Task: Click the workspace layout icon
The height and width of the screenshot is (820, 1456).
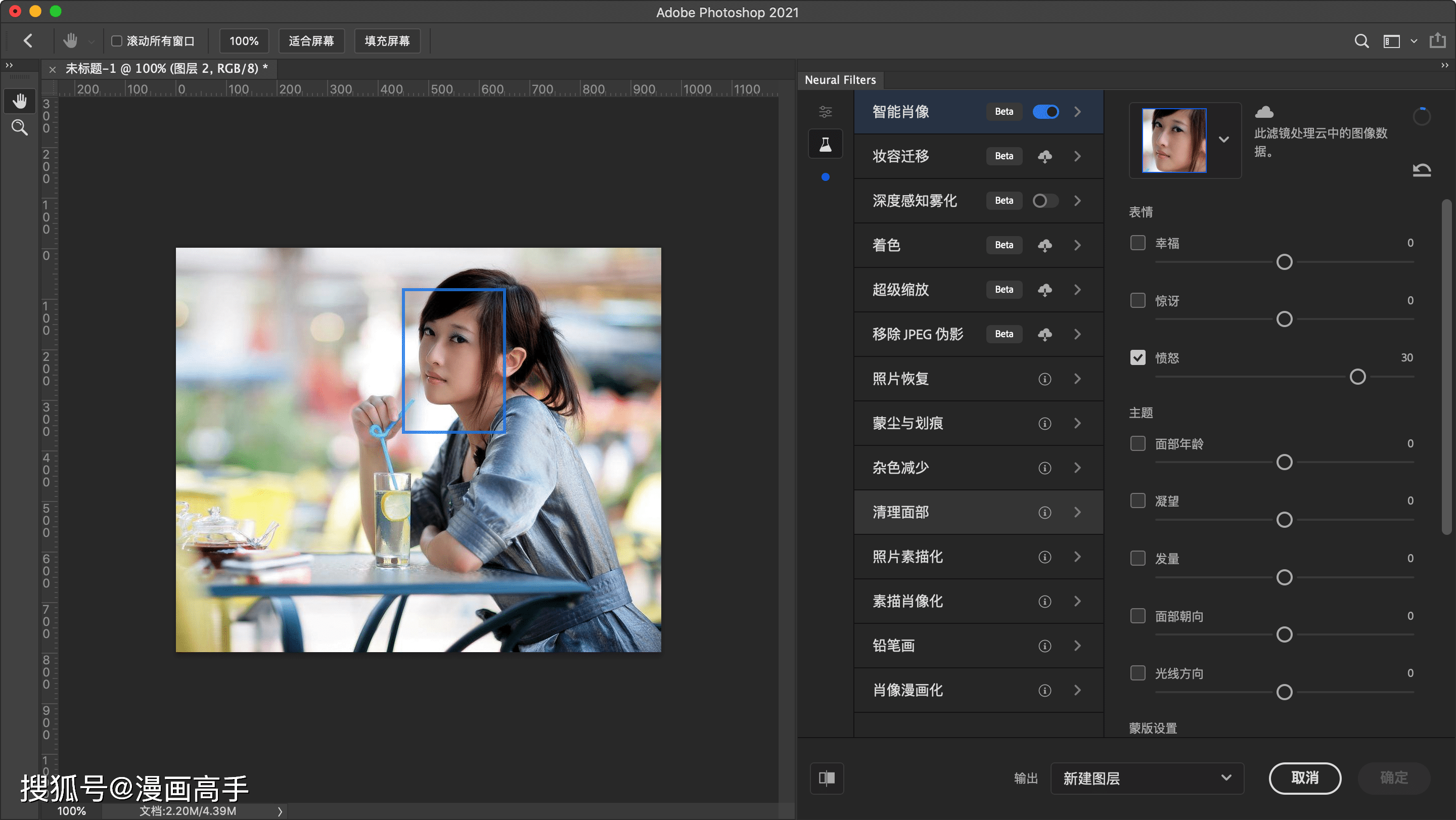Action: 1392,41
